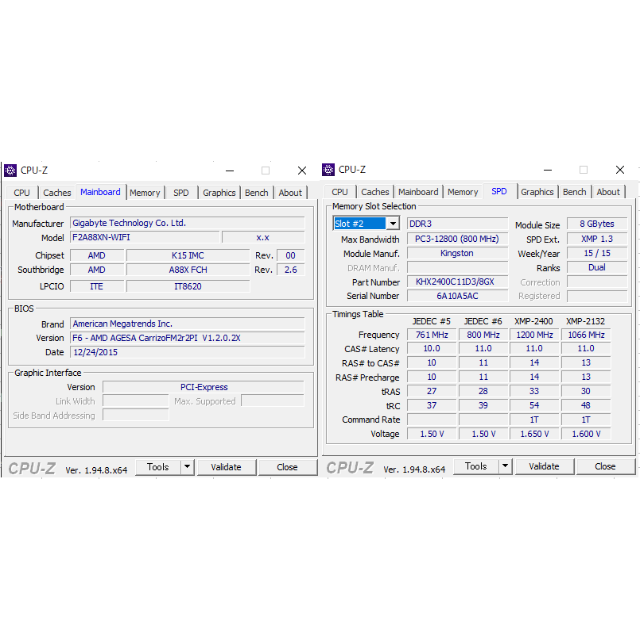
Task: Expand Tools dropdown arrow in left window
Action: coord(187,467)
